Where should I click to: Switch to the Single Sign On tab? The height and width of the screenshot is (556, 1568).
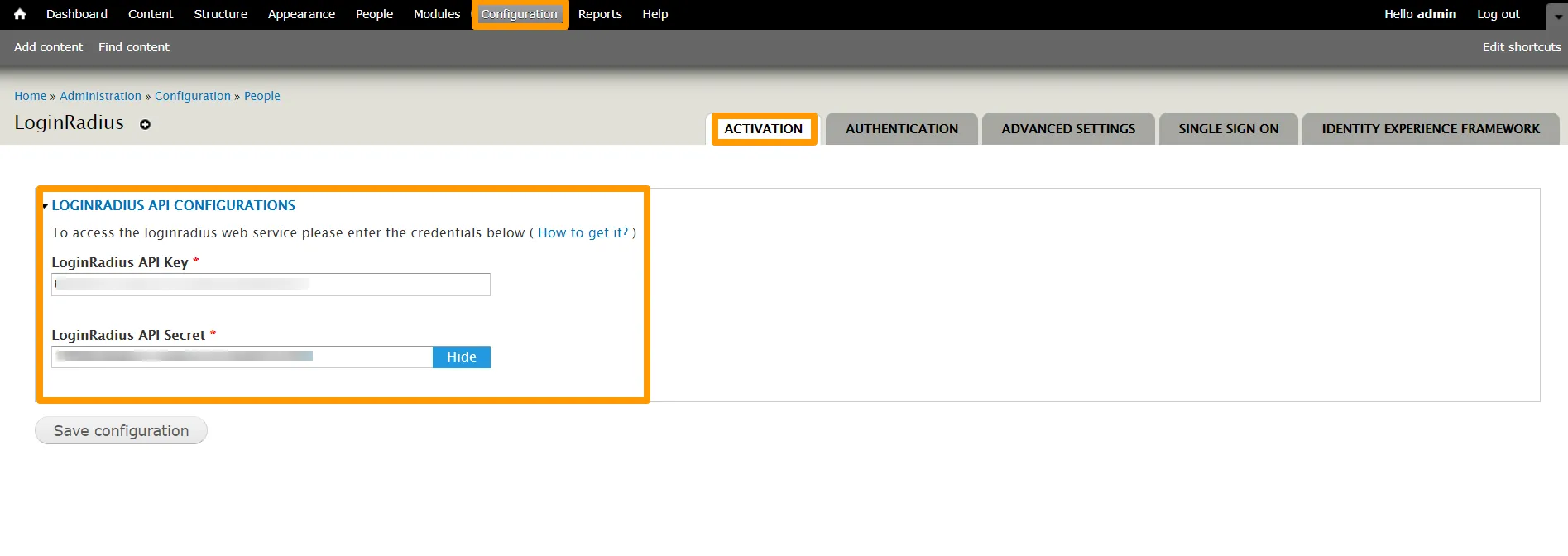tap(1229, 129)
